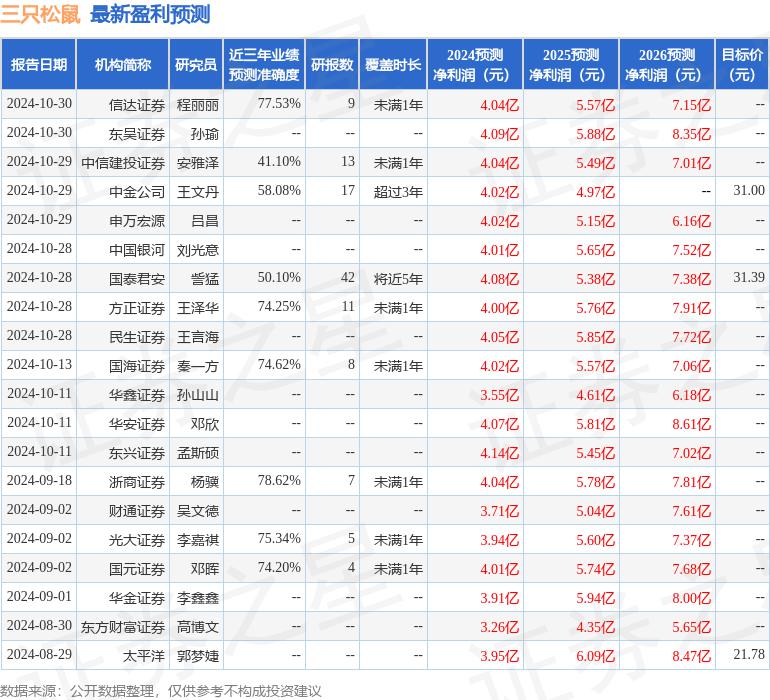Select accuracy value 77.53%

[x=279, y=104]
